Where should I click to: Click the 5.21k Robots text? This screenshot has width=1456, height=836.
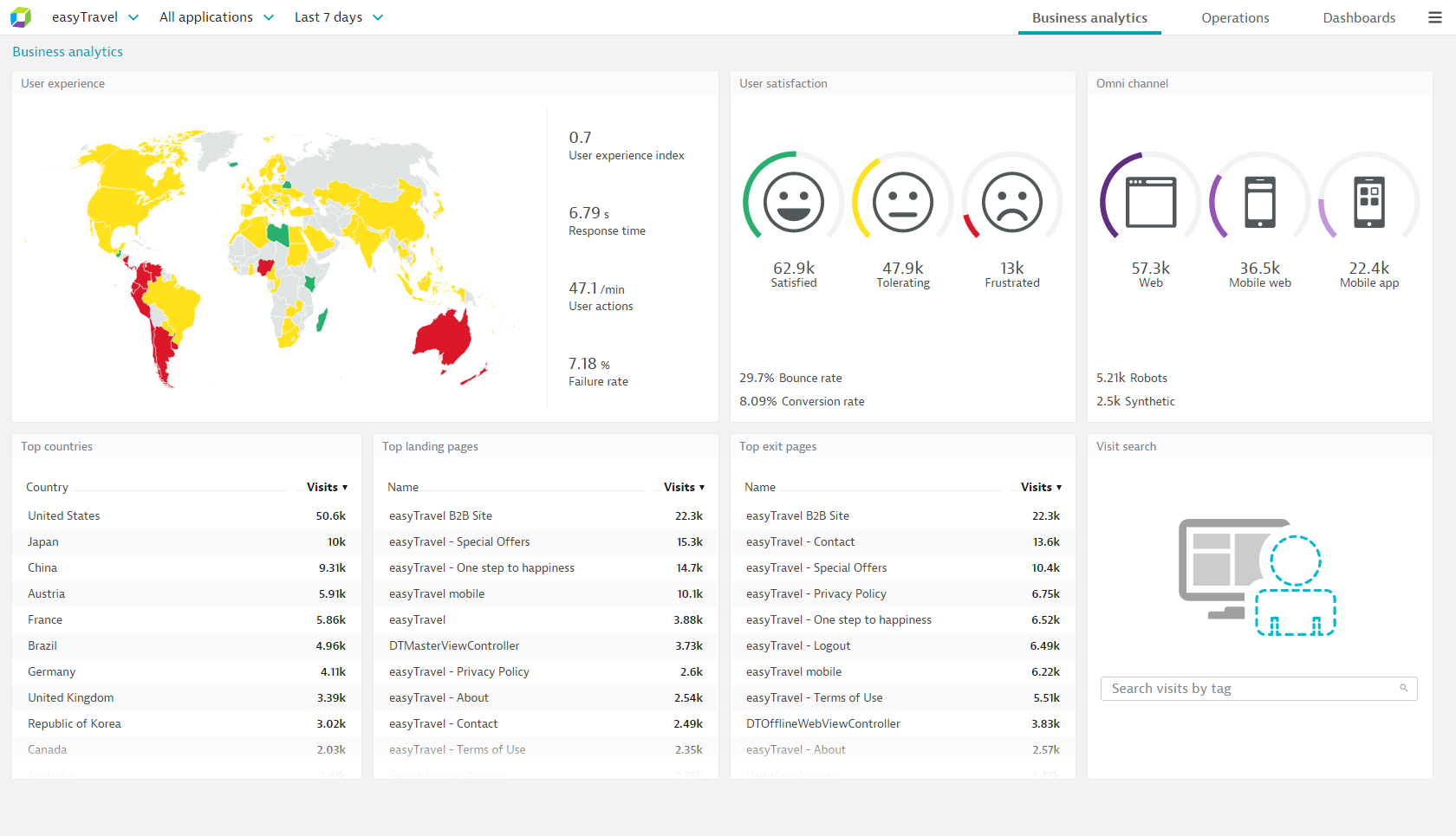pyautogui.click(x=1132, y=378)
